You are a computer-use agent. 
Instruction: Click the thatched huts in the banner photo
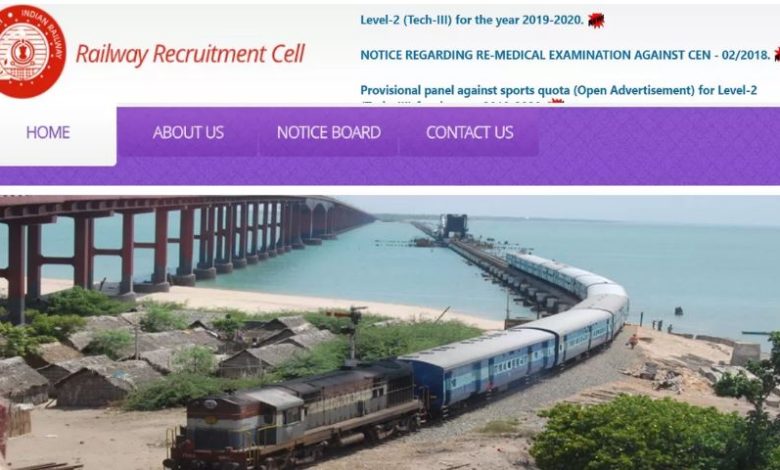tap(139, 358)
